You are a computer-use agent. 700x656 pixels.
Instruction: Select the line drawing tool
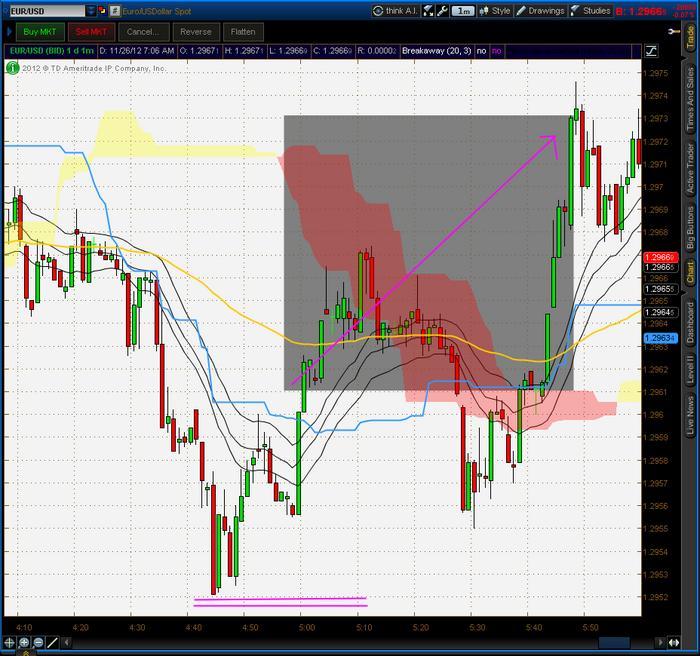point(53,643)
